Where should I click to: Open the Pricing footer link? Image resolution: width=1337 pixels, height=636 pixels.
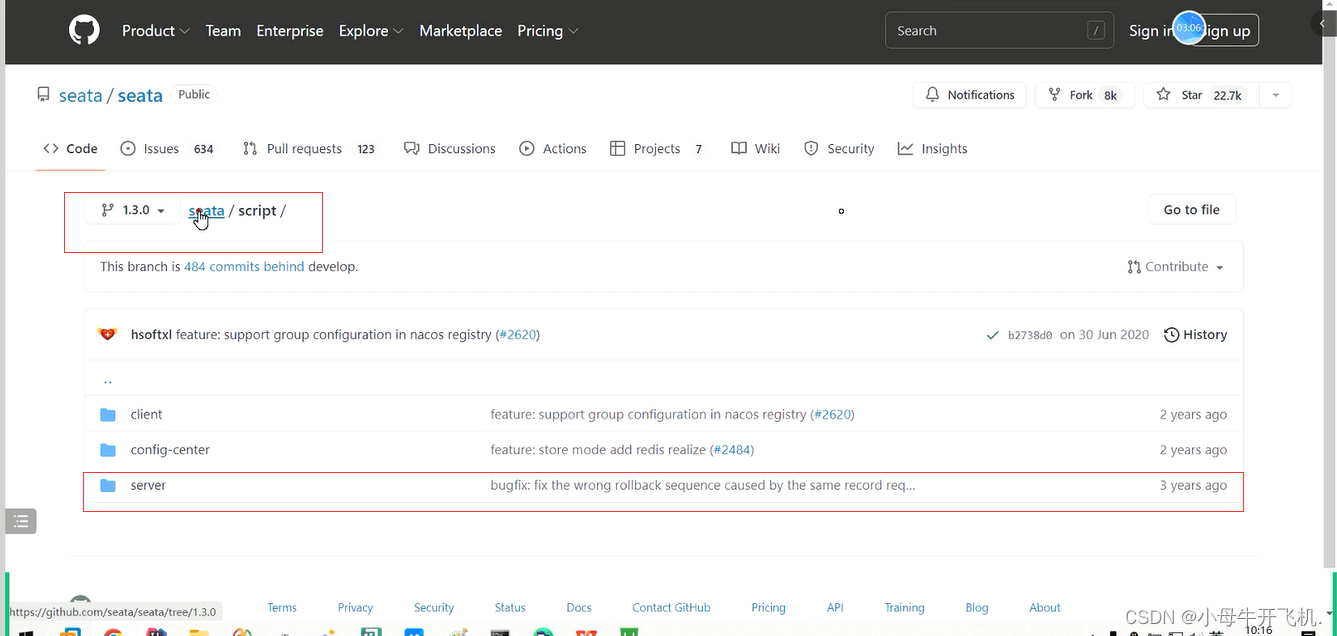[768, 608]
